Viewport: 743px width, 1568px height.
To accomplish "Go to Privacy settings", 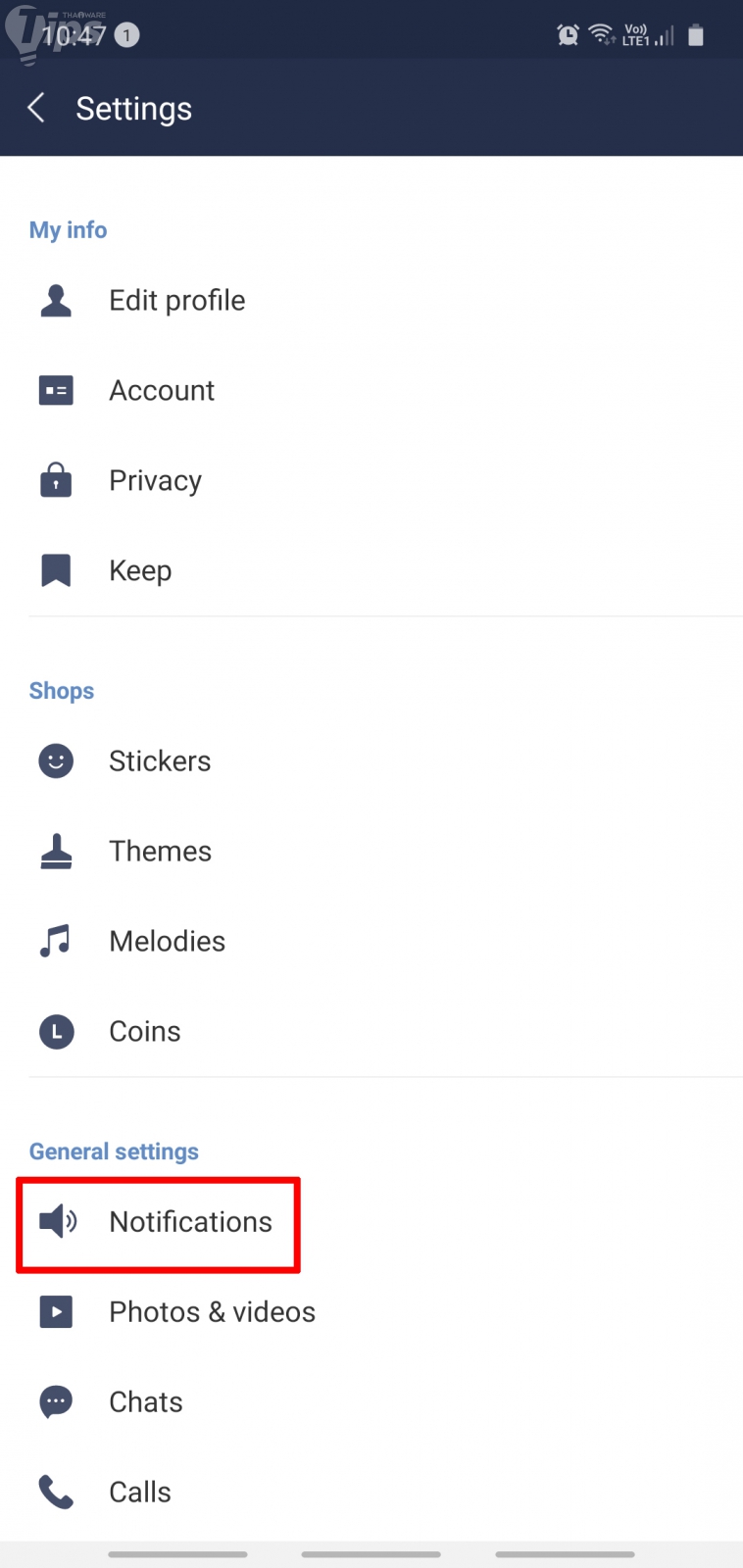I will 155,481.
